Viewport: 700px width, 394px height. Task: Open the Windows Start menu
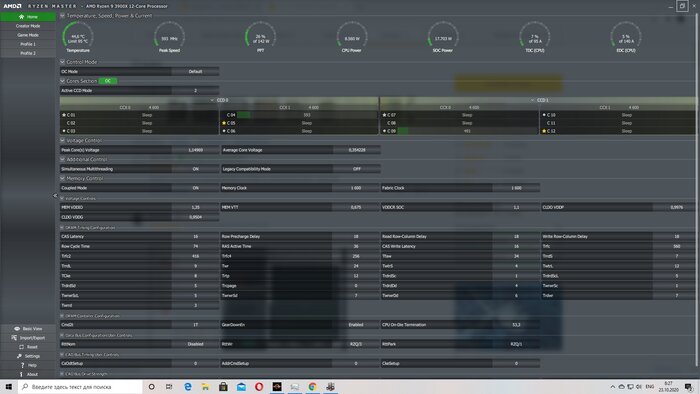pyautogui.click(x=8, y=387)
